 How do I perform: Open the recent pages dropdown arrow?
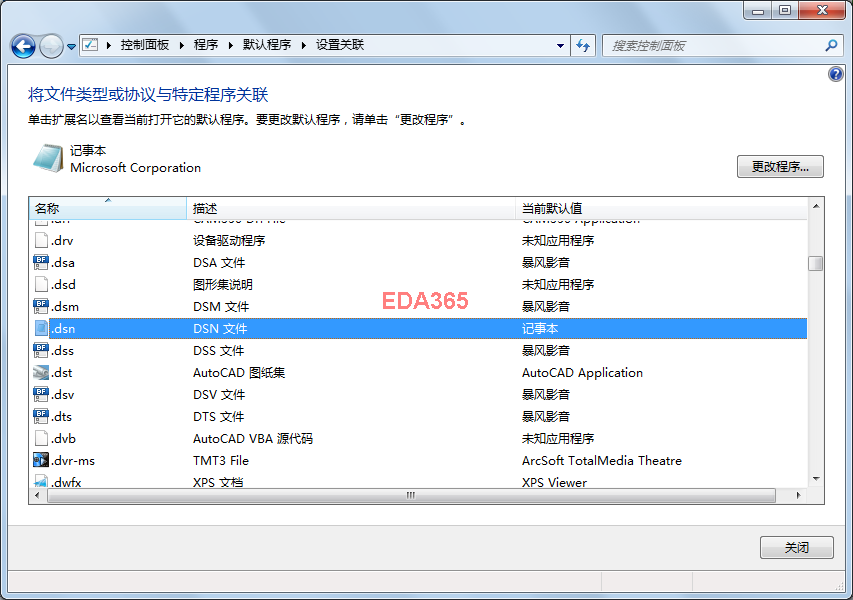(x=71, y=47)
